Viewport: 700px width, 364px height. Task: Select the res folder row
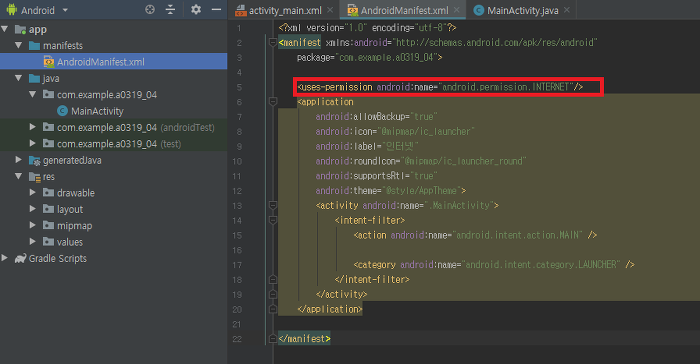coord(113,176)
